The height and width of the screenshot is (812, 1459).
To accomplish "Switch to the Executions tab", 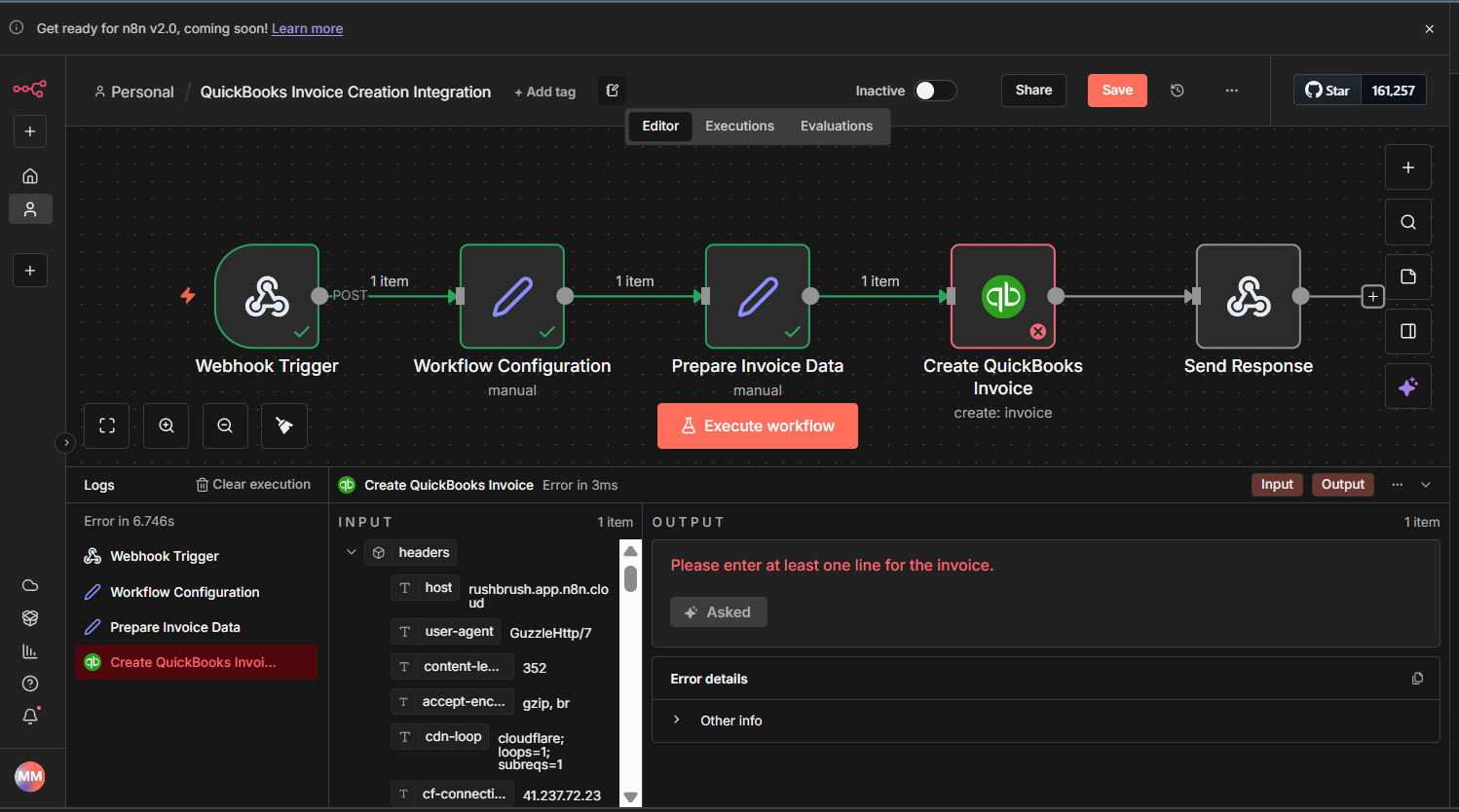I will pyautogui.click(x=739, y=126).
